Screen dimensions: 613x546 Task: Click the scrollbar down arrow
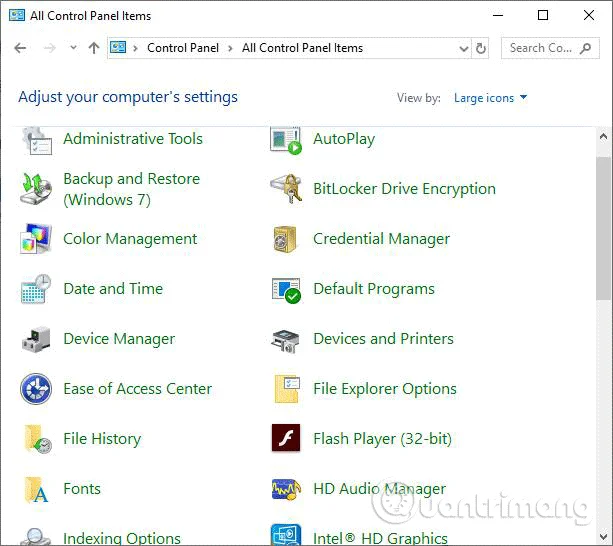(604, 538)
